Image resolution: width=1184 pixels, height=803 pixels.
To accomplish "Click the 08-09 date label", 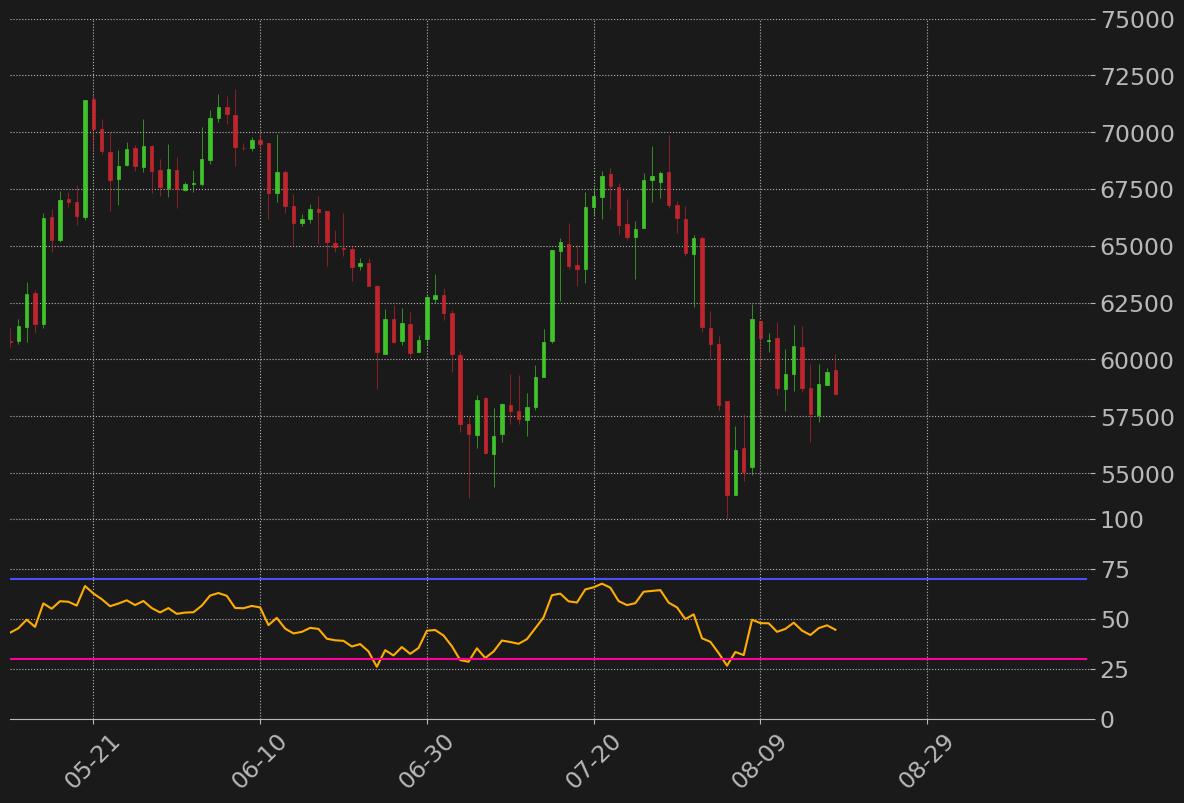I will point(760,761).
